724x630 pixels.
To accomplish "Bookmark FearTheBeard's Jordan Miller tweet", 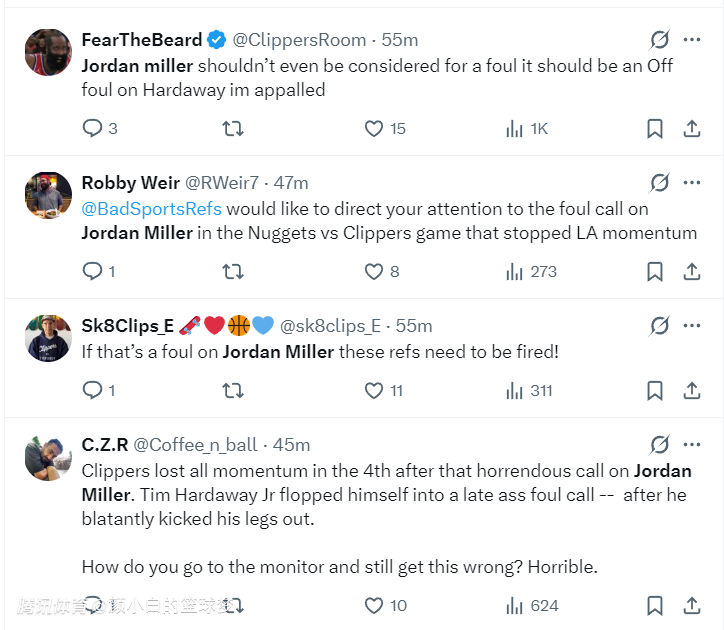I will [655, 128].
